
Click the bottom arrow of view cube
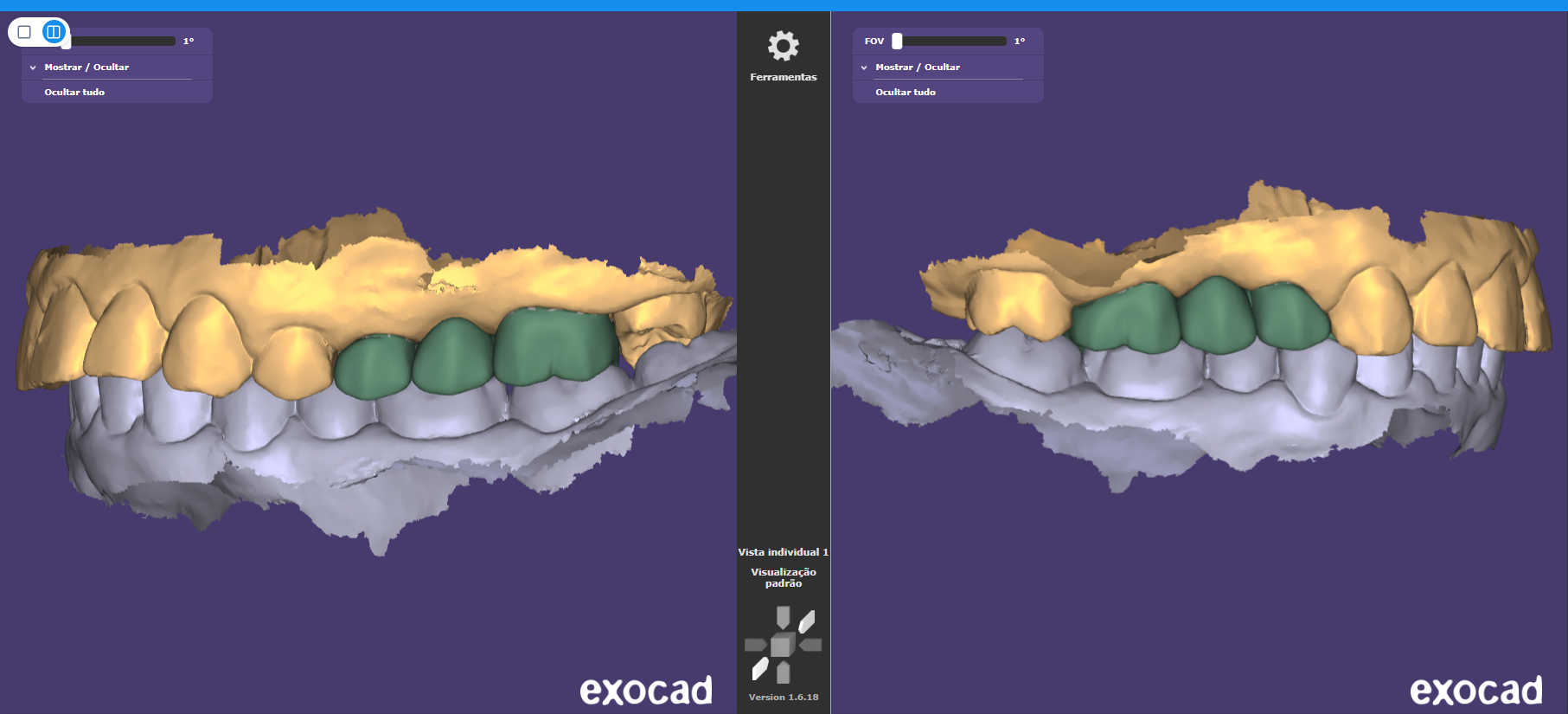[783, 672]
